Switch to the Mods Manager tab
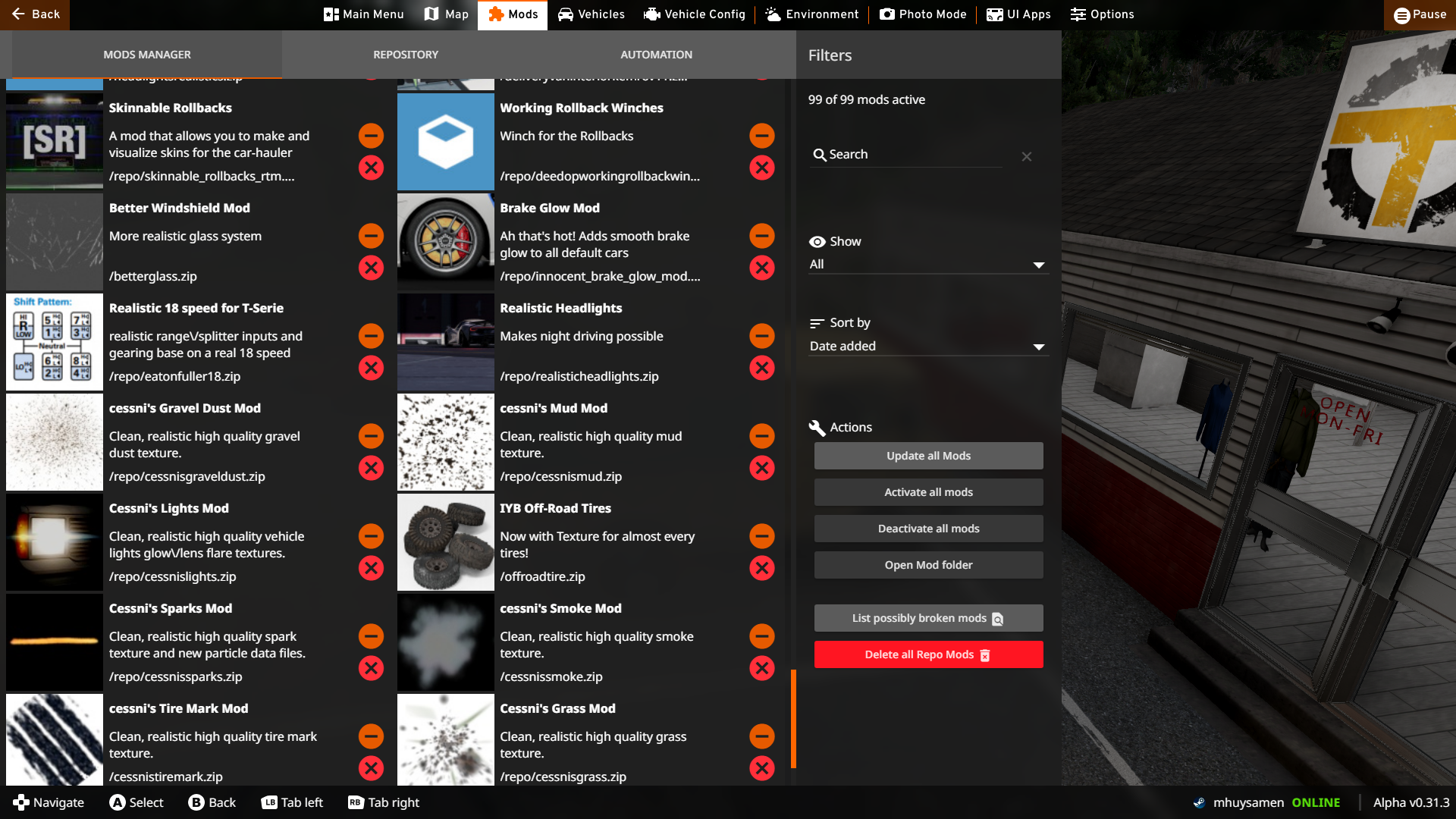The image size is (1456, 819). pyautogui.click(x=147, y=55)
